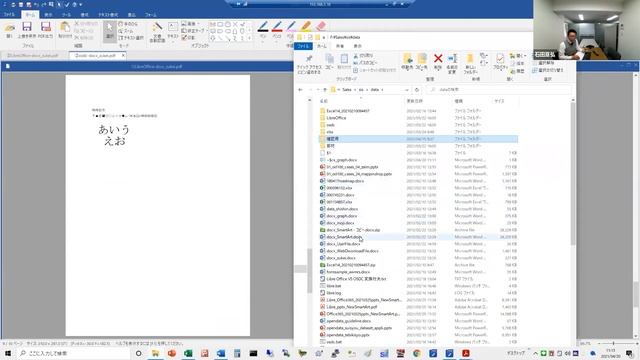Click Deselect all in Explorer ribbon

543,63
